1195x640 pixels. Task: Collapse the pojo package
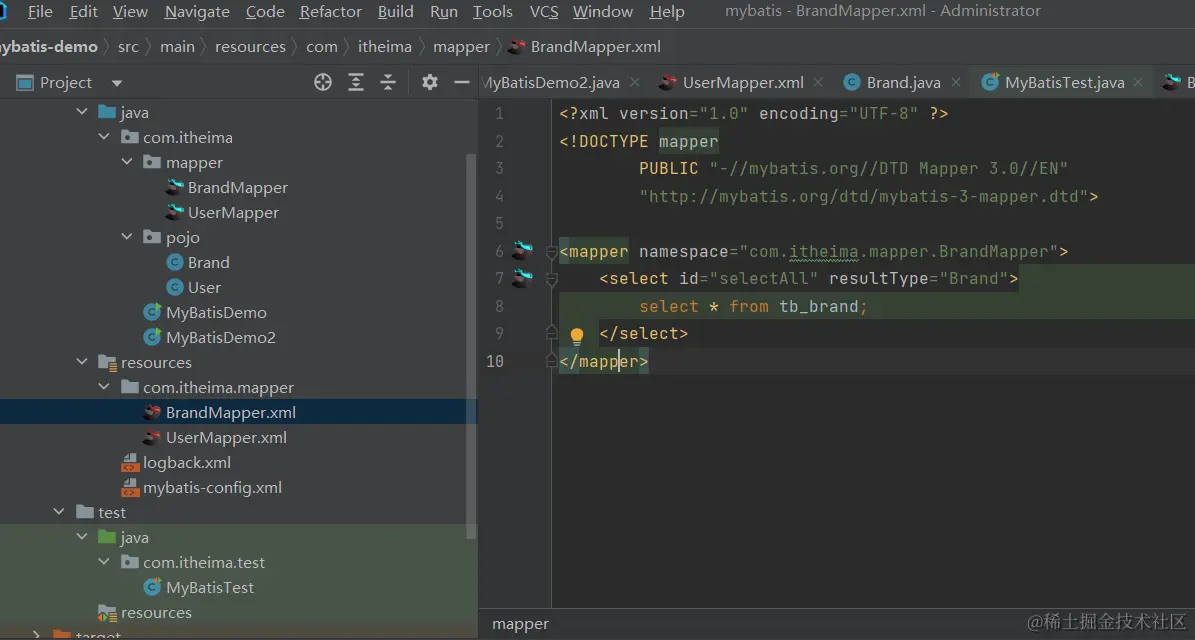tap(127, 237)
